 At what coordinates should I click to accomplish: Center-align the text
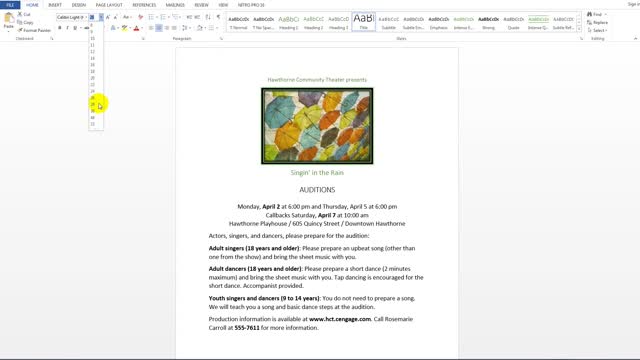[159, 28]
